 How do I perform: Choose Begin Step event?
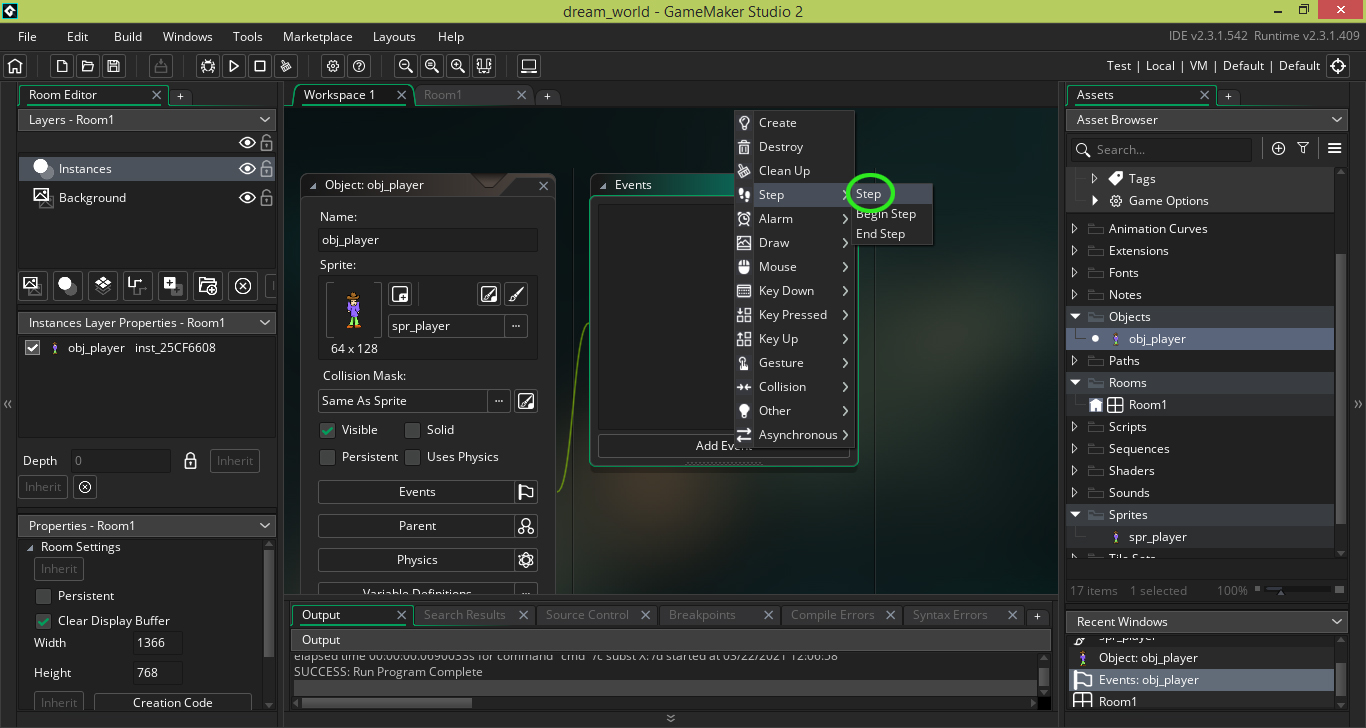[x=892, y=214]
